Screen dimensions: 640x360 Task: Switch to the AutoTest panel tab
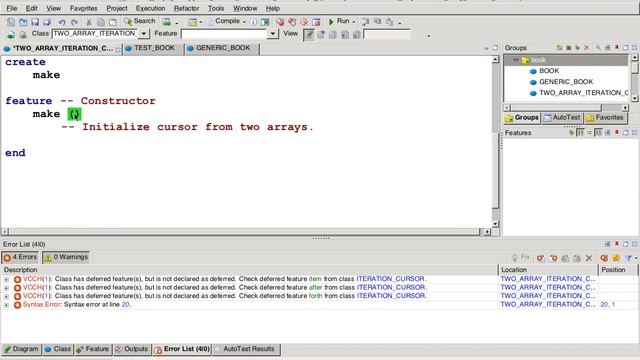point(562,118)
